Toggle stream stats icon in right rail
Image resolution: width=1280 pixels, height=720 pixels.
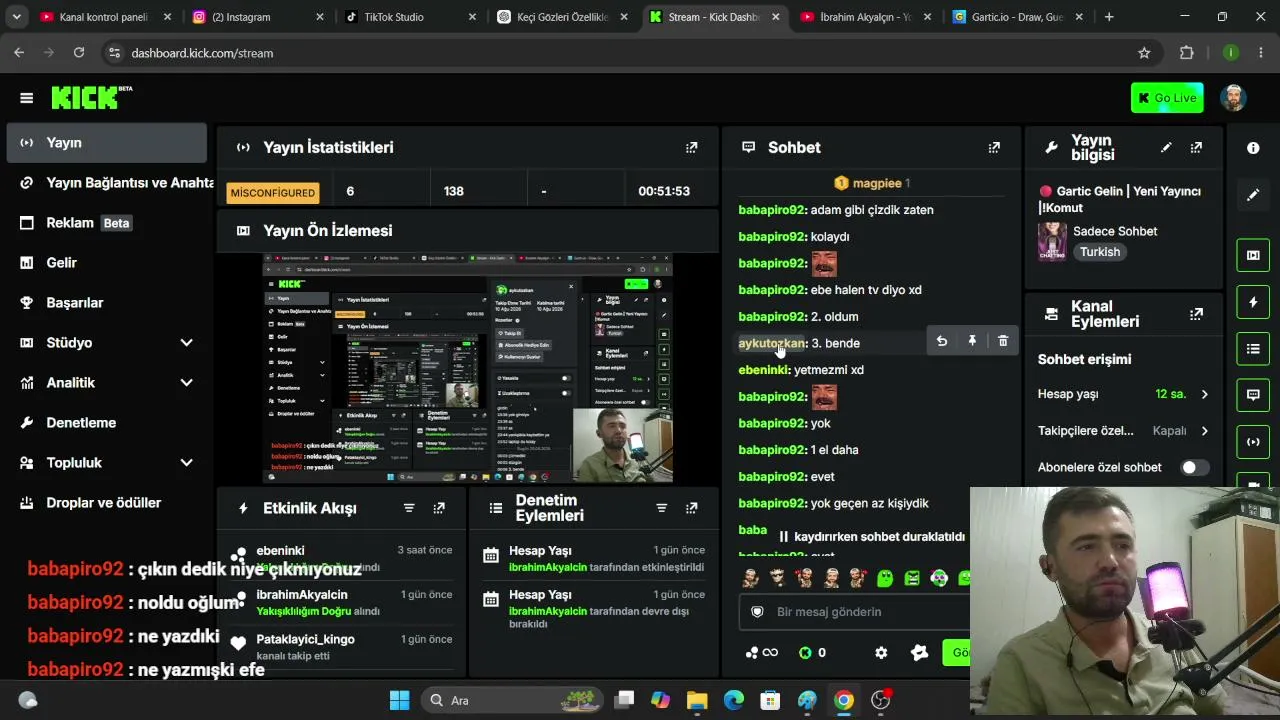point(1253,442)
